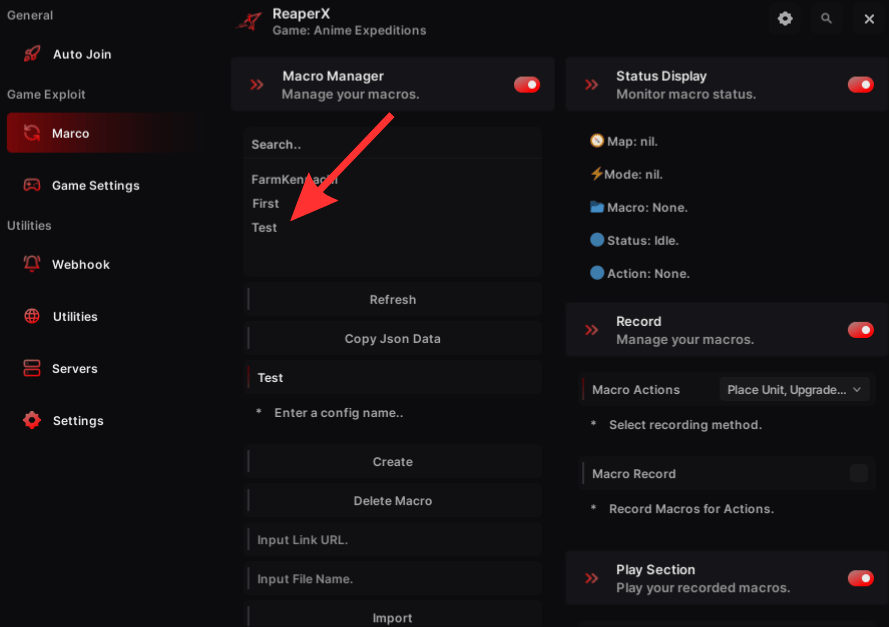Click the Create button

[x=393, y=461]
